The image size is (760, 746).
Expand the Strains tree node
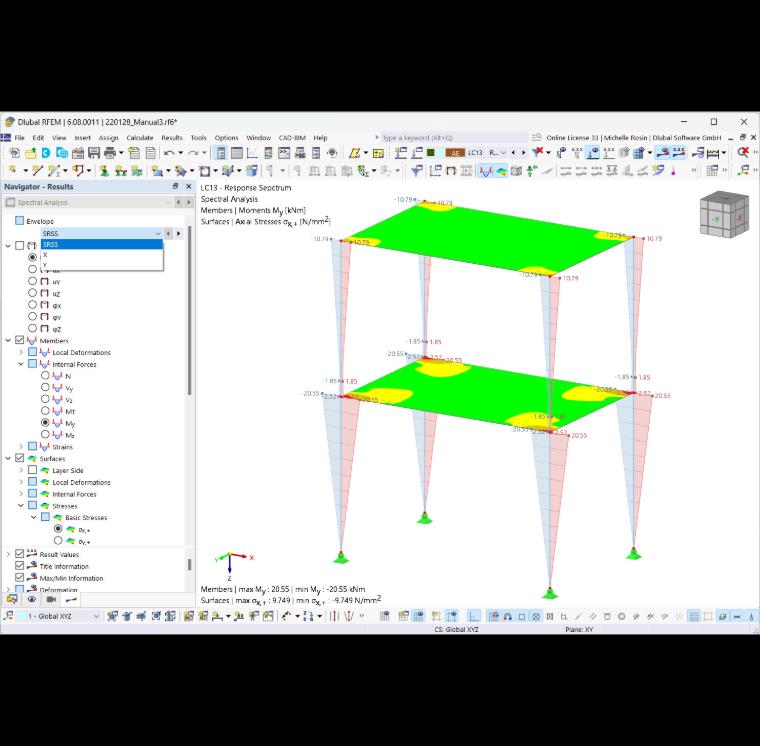[21, 446]
